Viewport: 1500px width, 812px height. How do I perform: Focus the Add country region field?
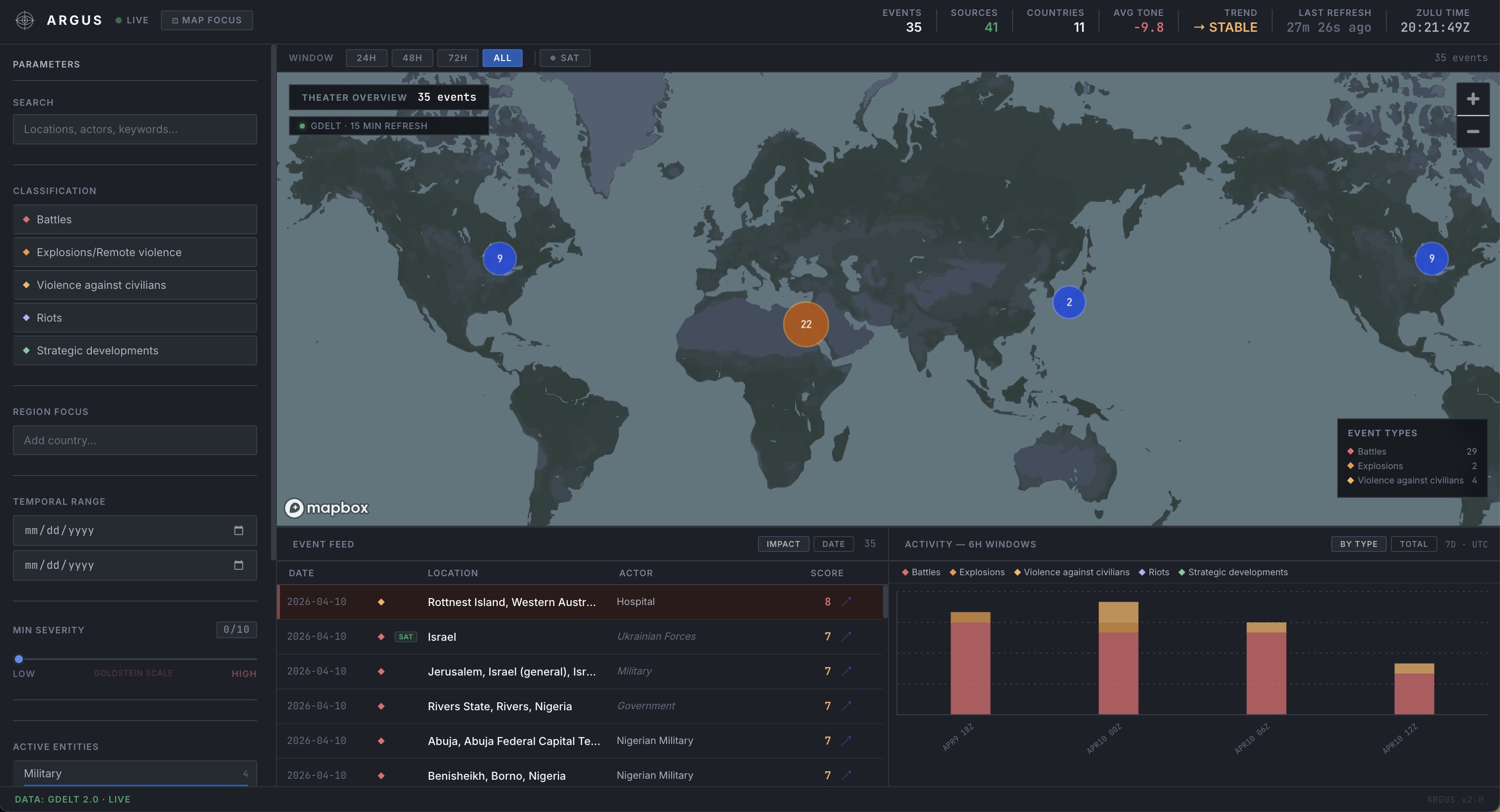click(135, 441)
